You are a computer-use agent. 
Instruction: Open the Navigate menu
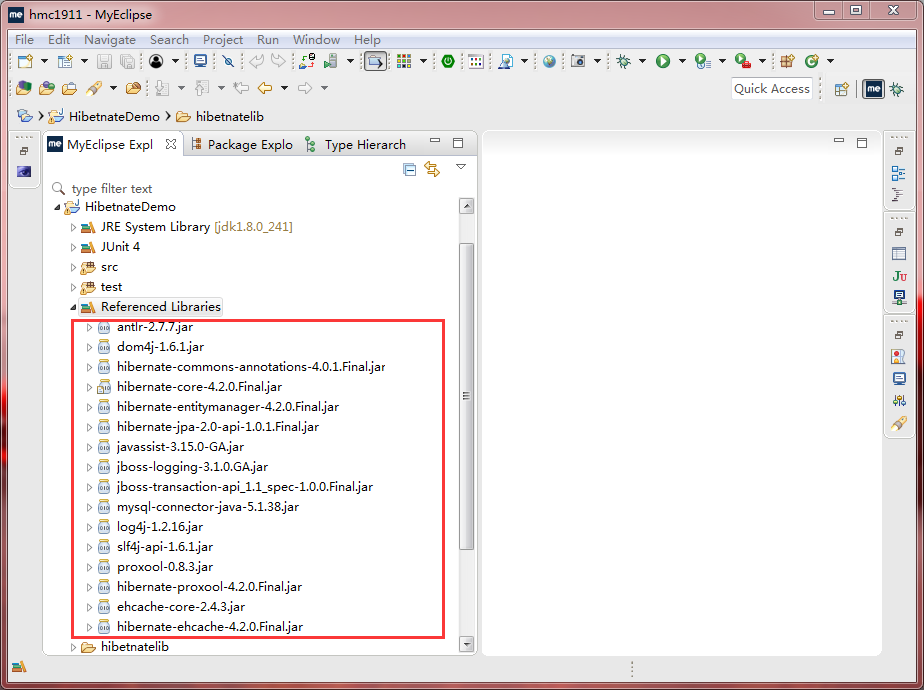point(110,39)
